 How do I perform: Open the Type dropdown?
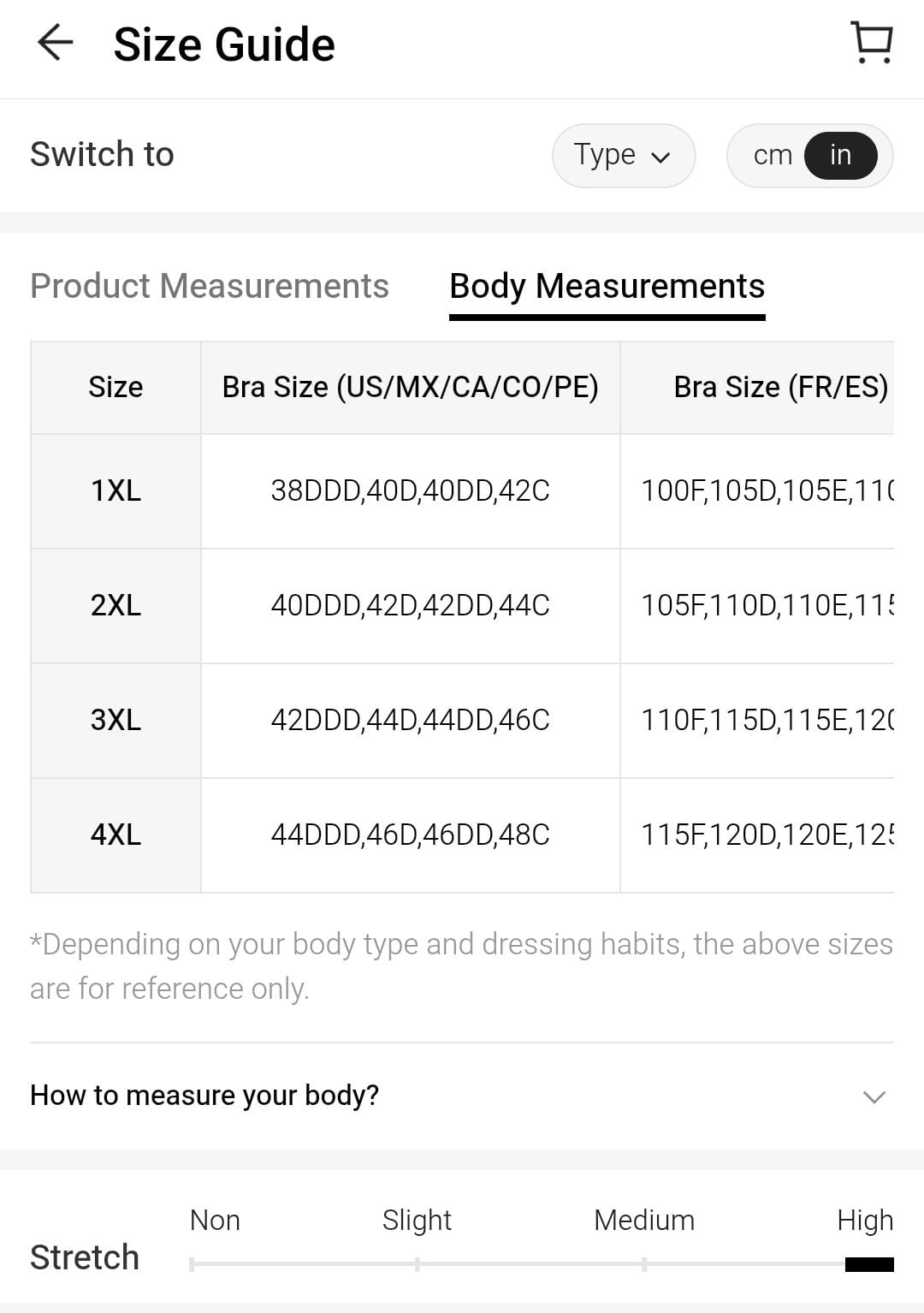click(x=623, y=155)
